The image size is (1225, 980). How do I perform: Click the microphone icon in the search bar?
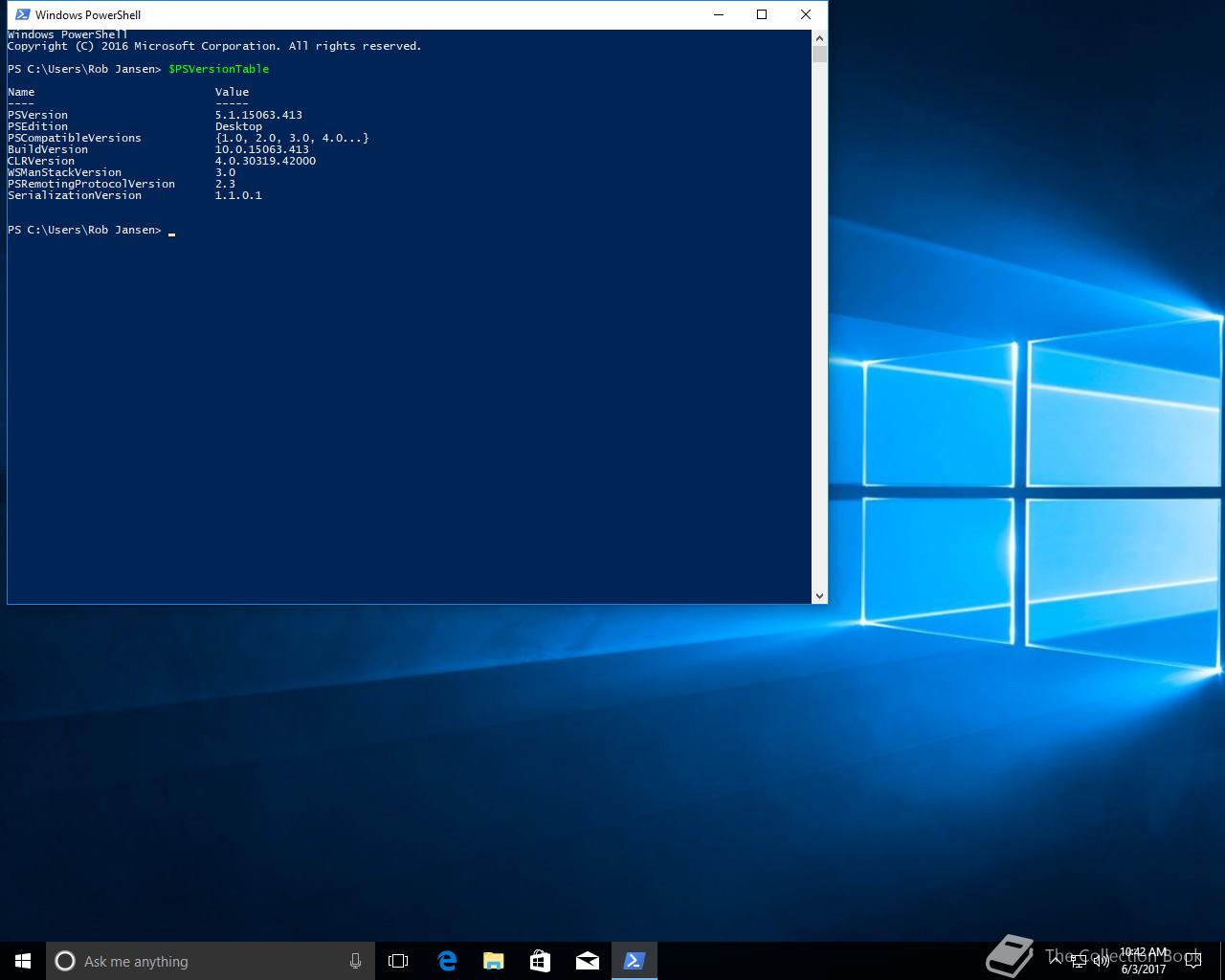(355, 961)
